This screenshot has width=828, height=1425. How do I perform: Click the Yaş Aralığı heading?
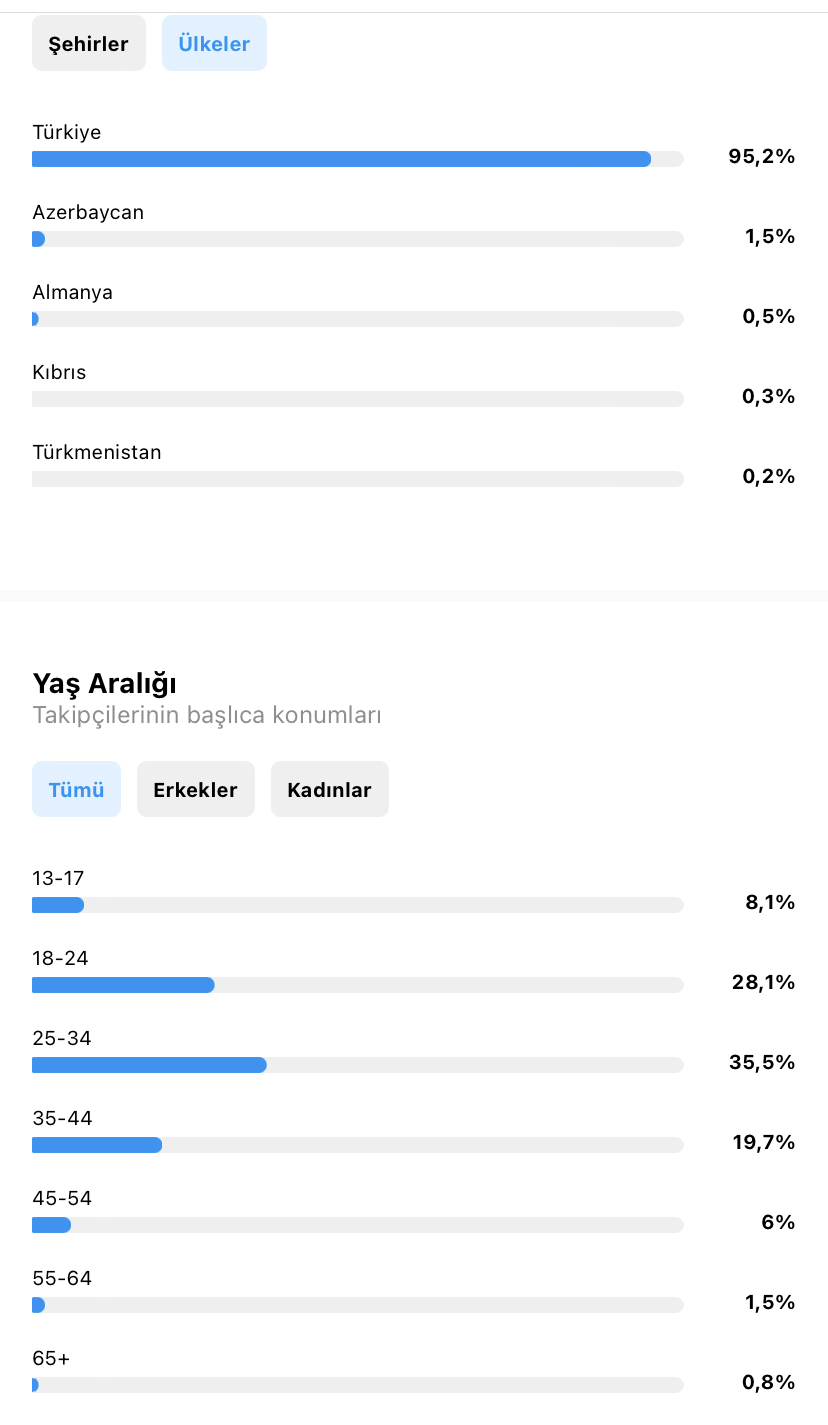point(105,685)
